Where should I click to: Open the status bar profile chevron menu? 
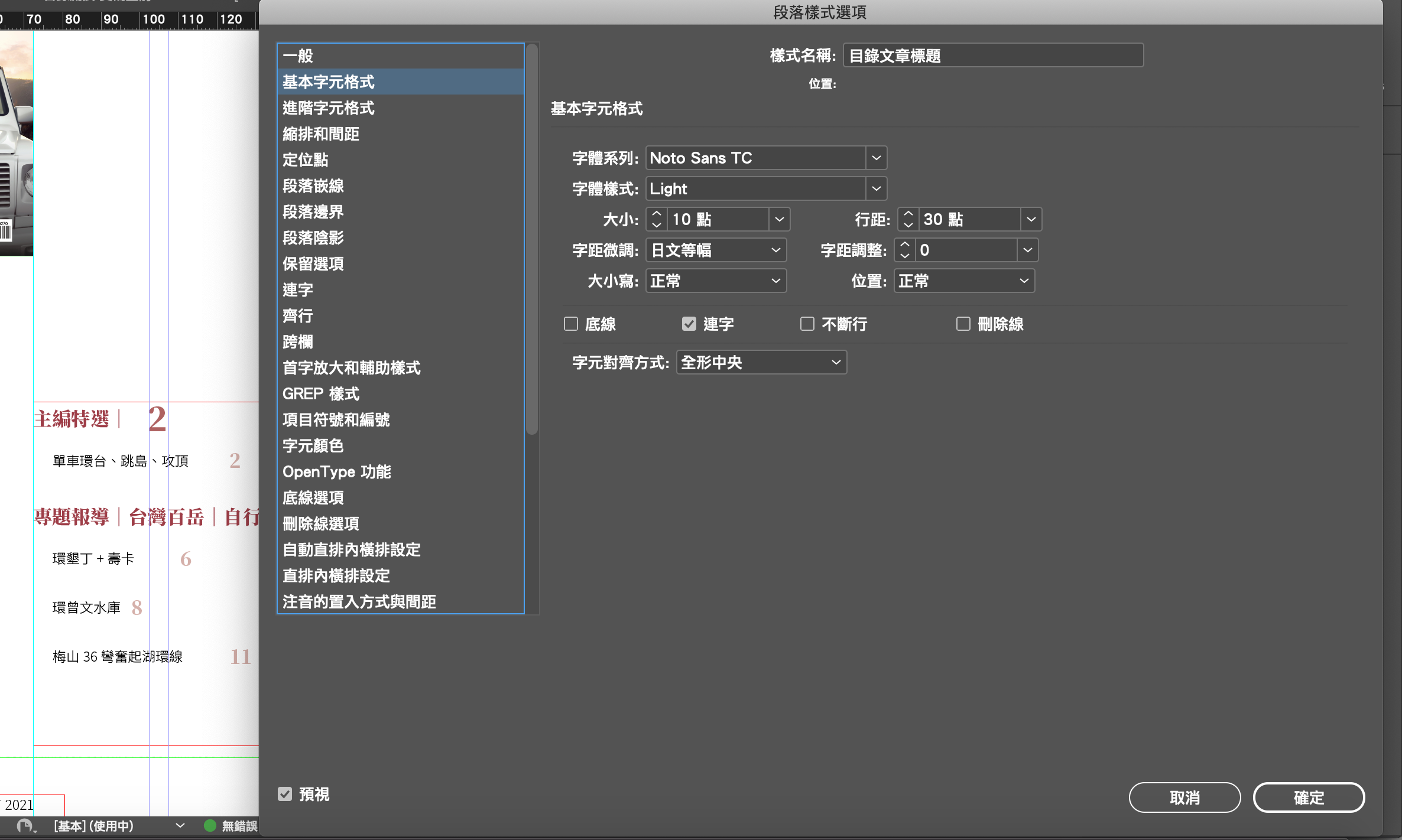click(180, 825)
